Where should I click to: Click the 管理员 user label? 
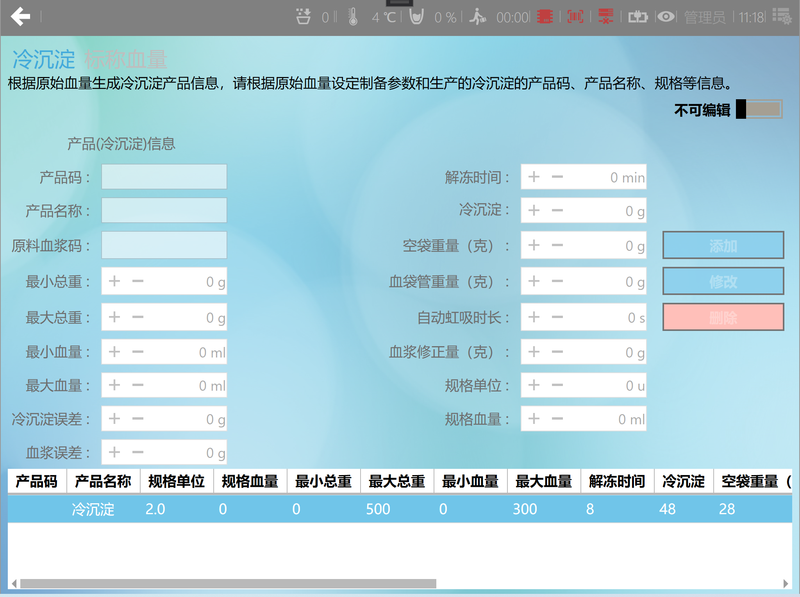pos(705,18)
